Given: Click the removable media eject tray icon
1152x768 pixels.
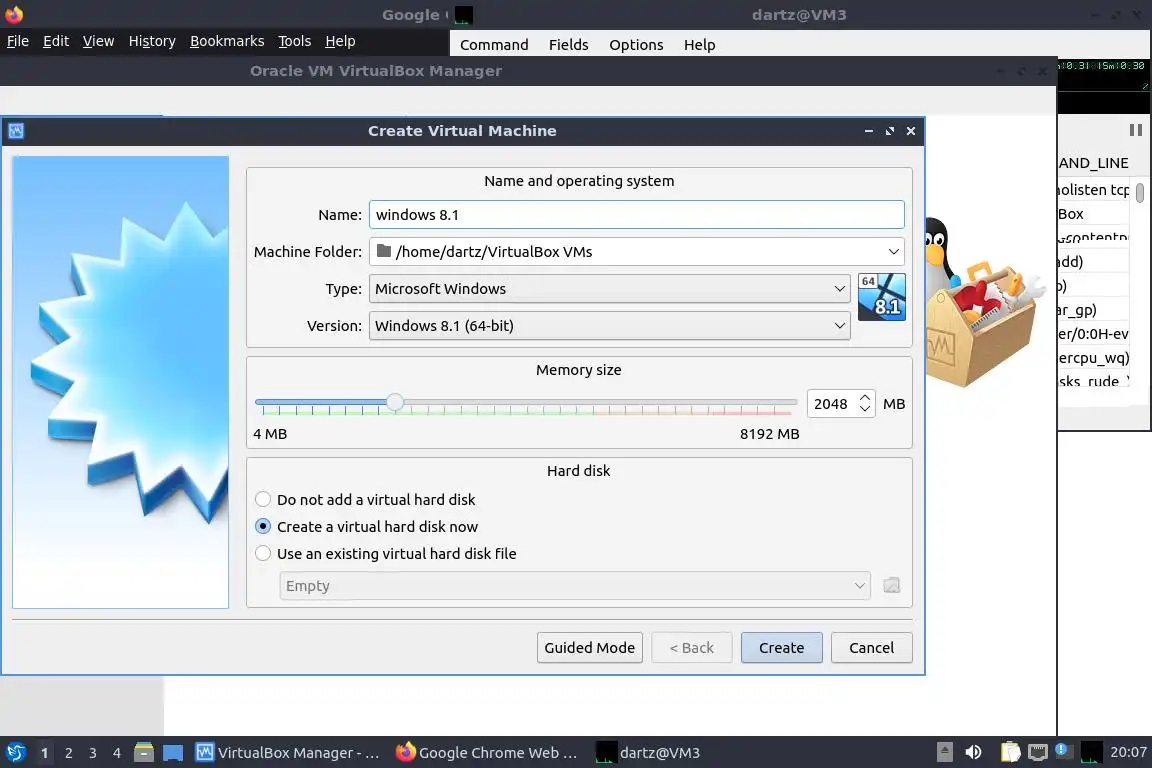Looking at the screenshot, I should 945,752.
